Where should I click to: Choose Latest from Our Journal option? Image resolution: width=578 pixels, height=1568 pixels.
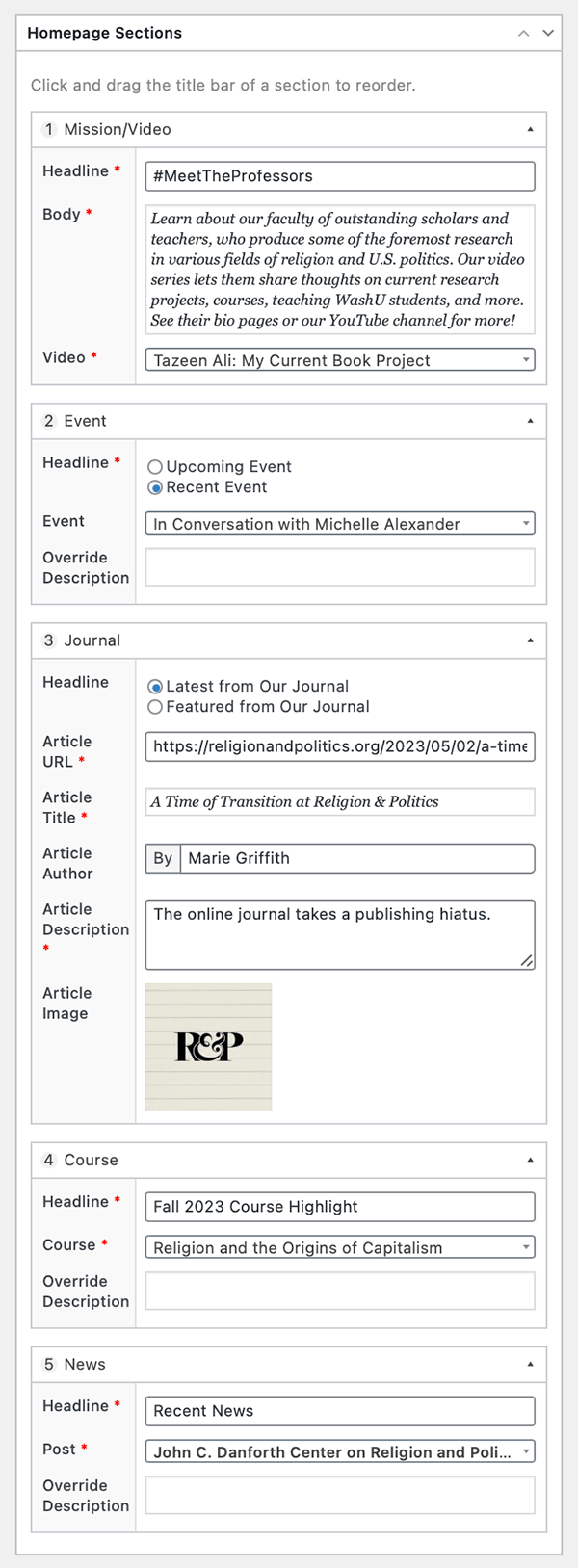tap(155, 687)
